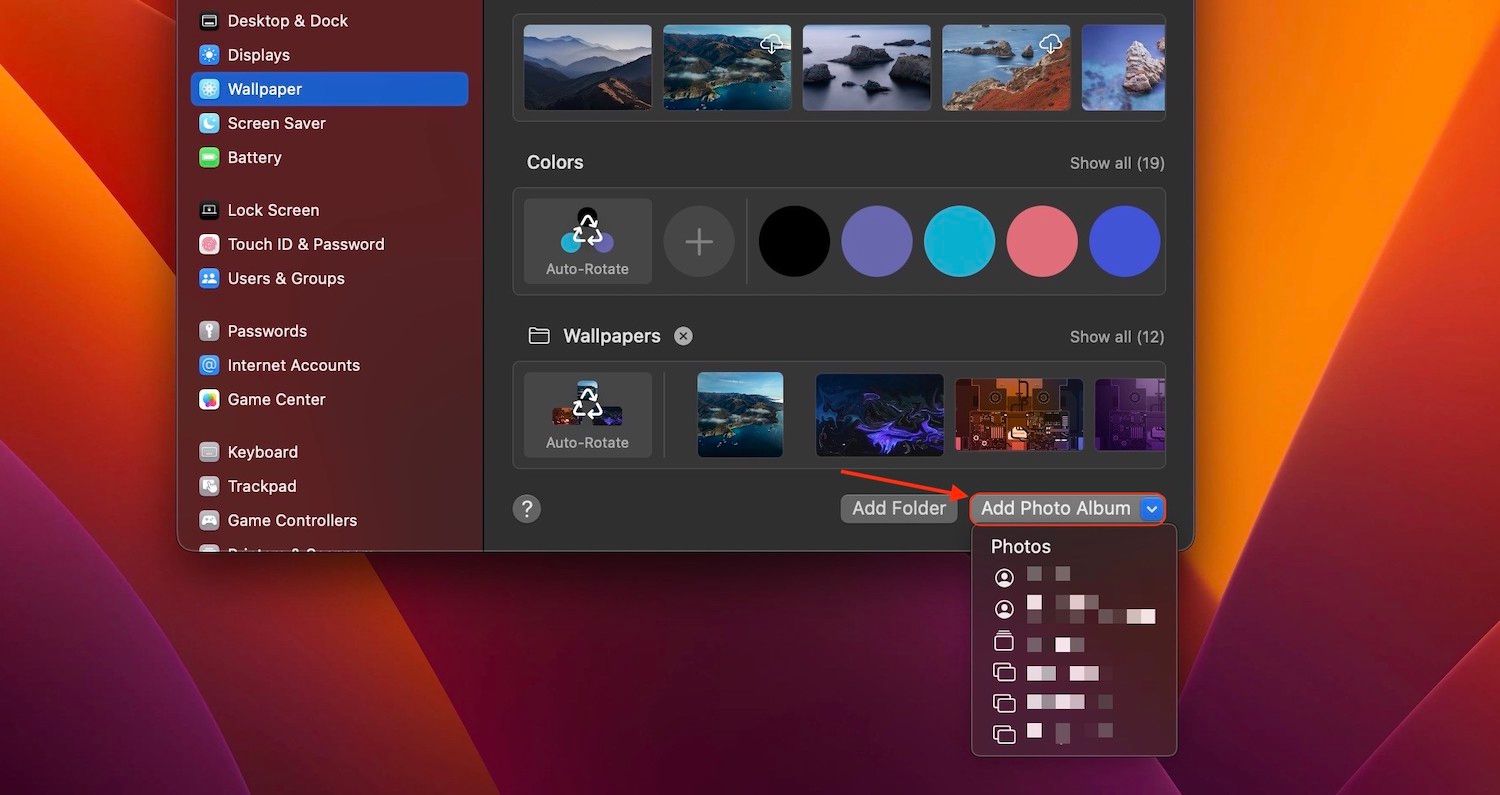Click the Add Folder button
The width and height of the screenshot is (1500, 795).
click(898, 508)
